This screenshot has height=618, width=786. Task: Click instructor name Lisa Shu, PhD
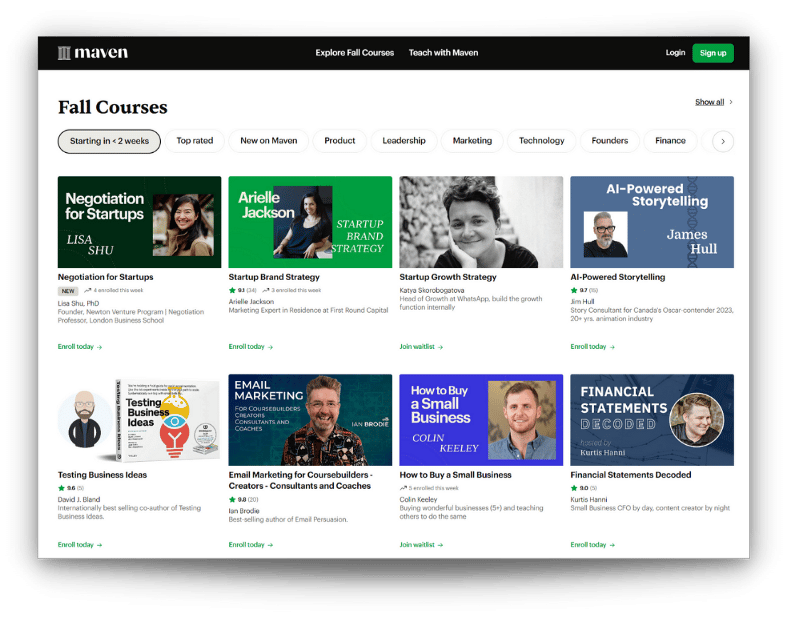point(78,304)
